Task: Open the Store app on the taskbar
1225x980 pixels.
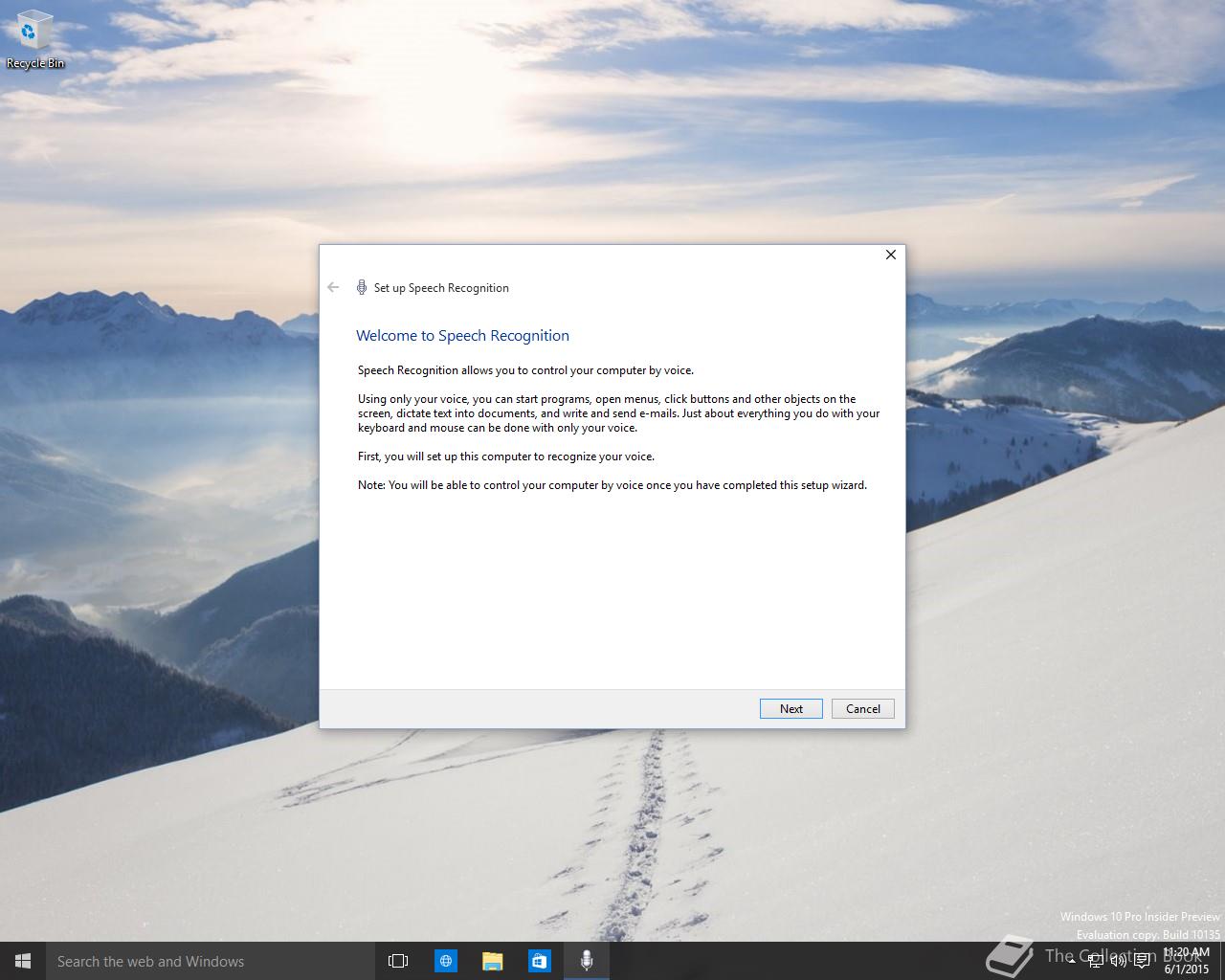Action: tap(540, 961)
